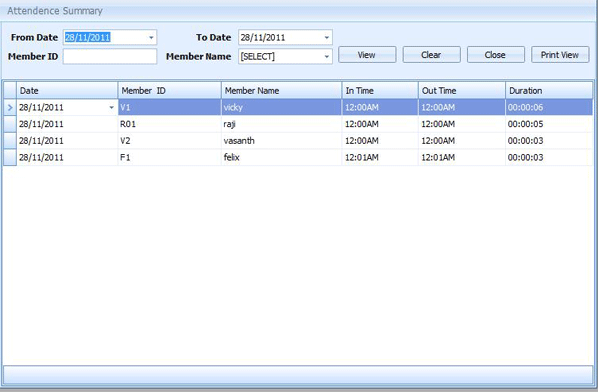
Task: Click vicky's Out Time cell
Action: (462, 108)
